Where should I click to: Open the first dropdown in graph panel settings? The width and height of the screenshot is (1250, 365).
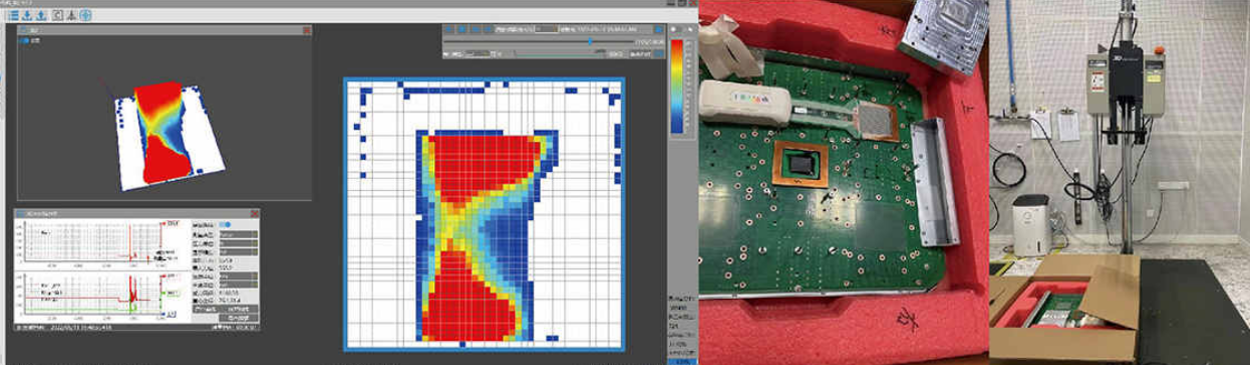[238, 235]
